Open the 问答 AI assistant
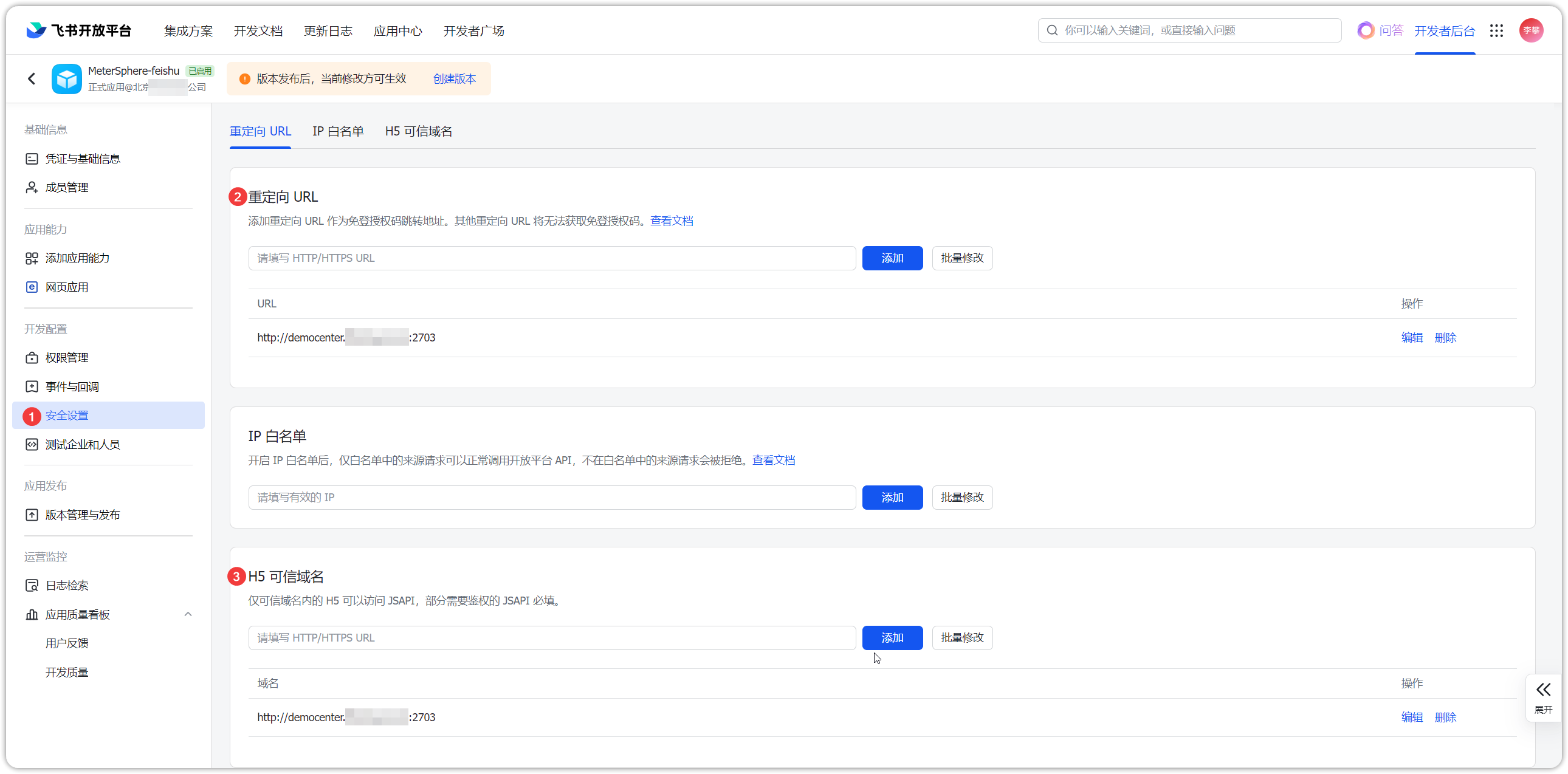Screen dimensions: 1568x774 pyautogui.click(x=1380, y=30)
